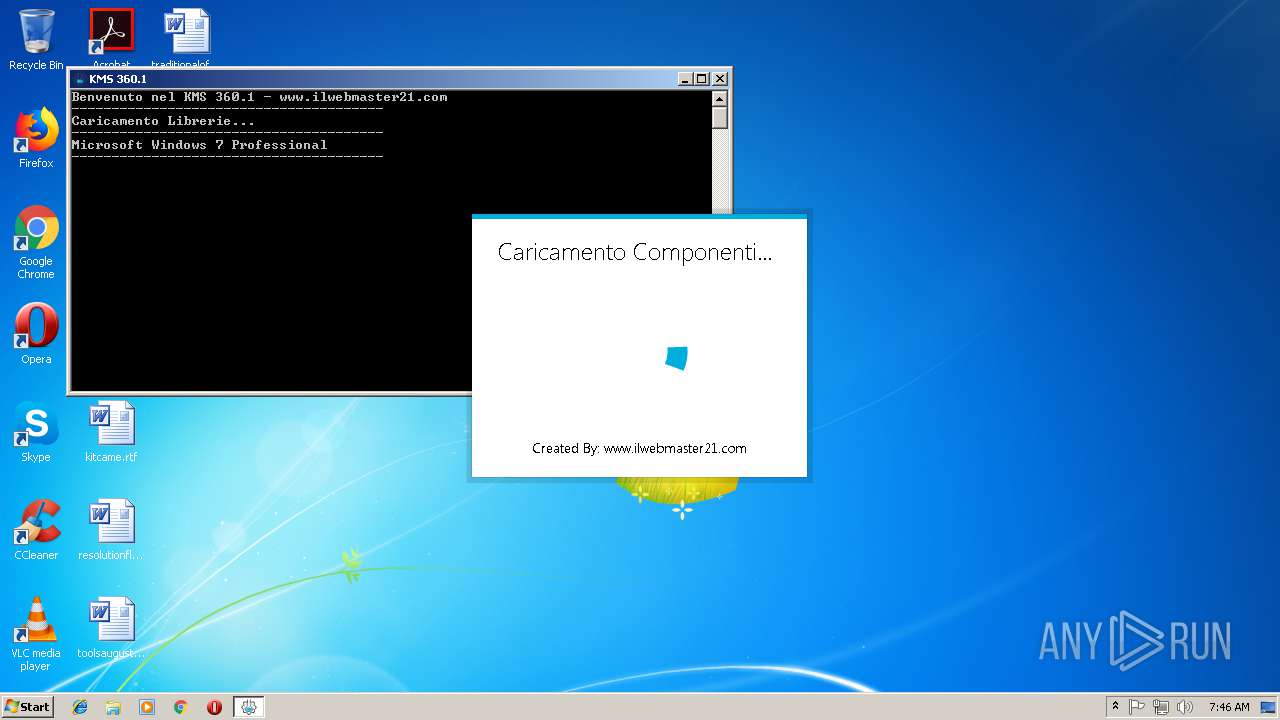Launch the VLC media player shortcut
Screen dimensions: 1280x720
pyautogui.click(x=36, y=634)
